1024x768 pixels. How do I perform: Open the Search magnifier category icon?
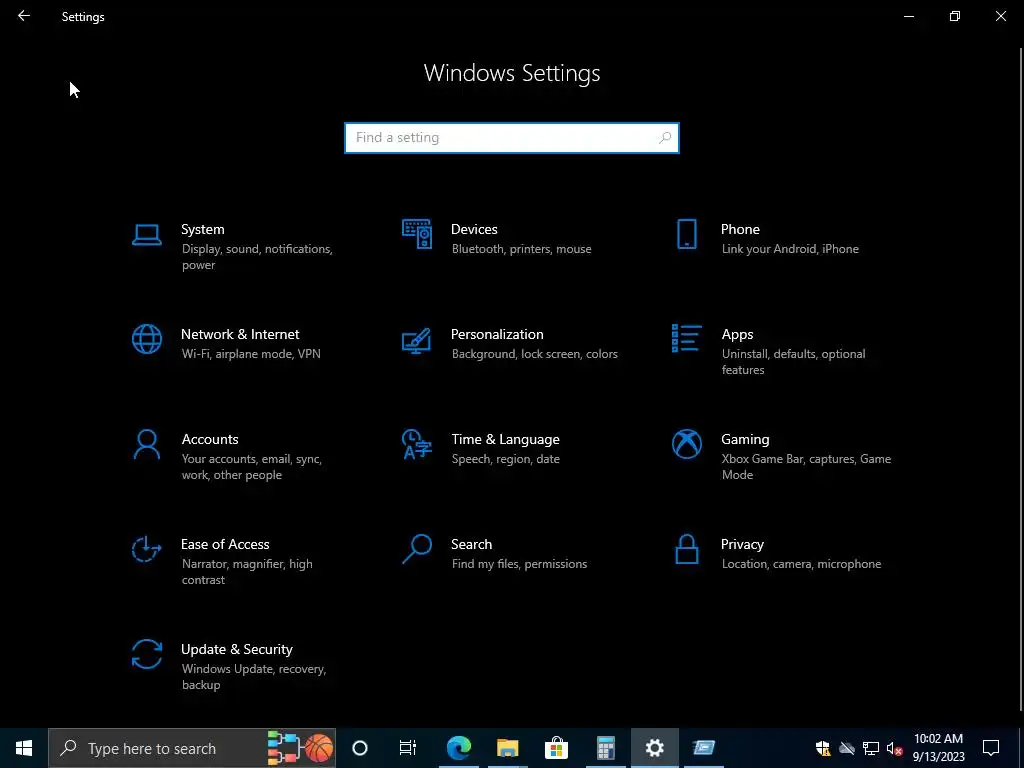(x=417, y=549)
